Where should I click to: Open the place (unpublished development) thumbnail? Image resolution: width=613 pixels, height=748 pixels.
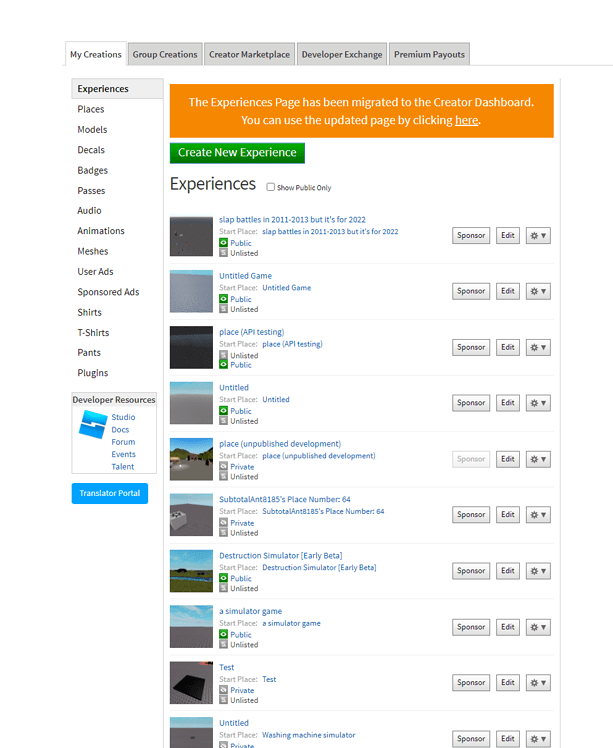(x=191, y=459)
